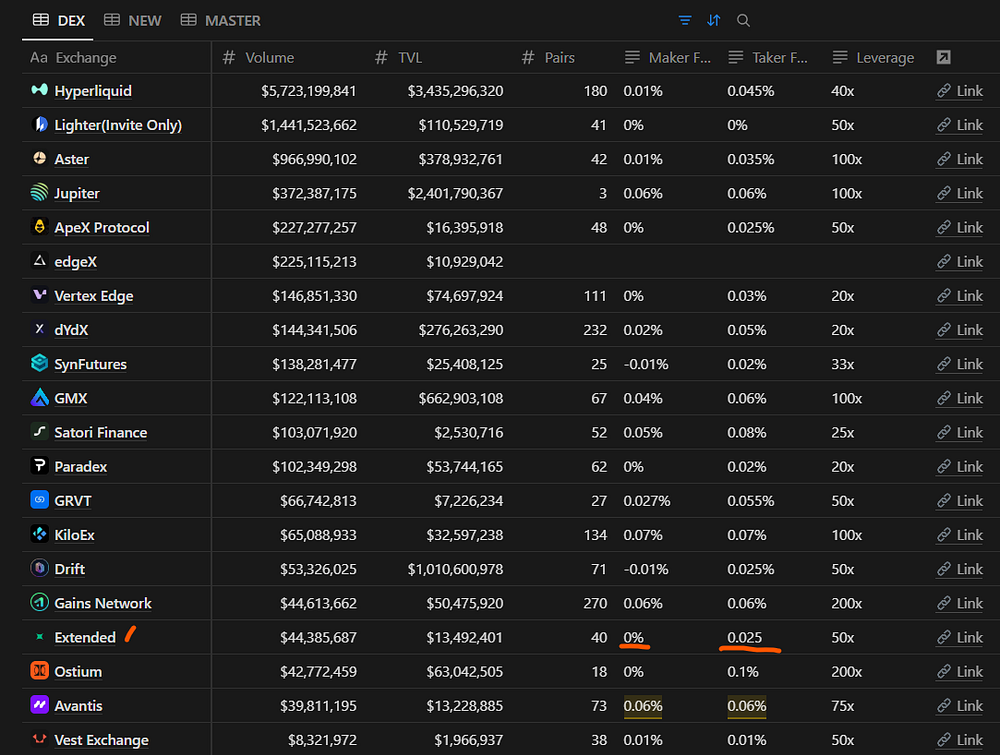Click the Paradex logo icon
Viewport: 1000px width, 755px height.
pyautogui.click(x=40, y=465)
